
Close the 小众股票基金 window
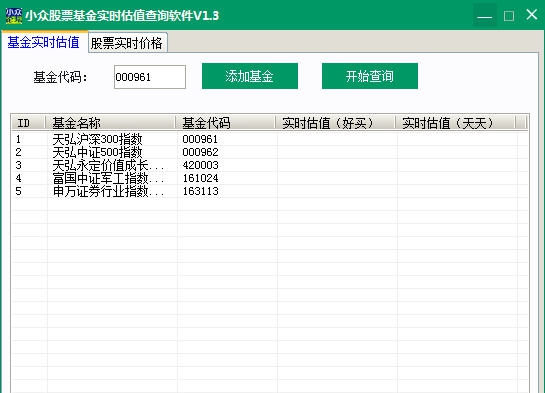tap(532, 15)
